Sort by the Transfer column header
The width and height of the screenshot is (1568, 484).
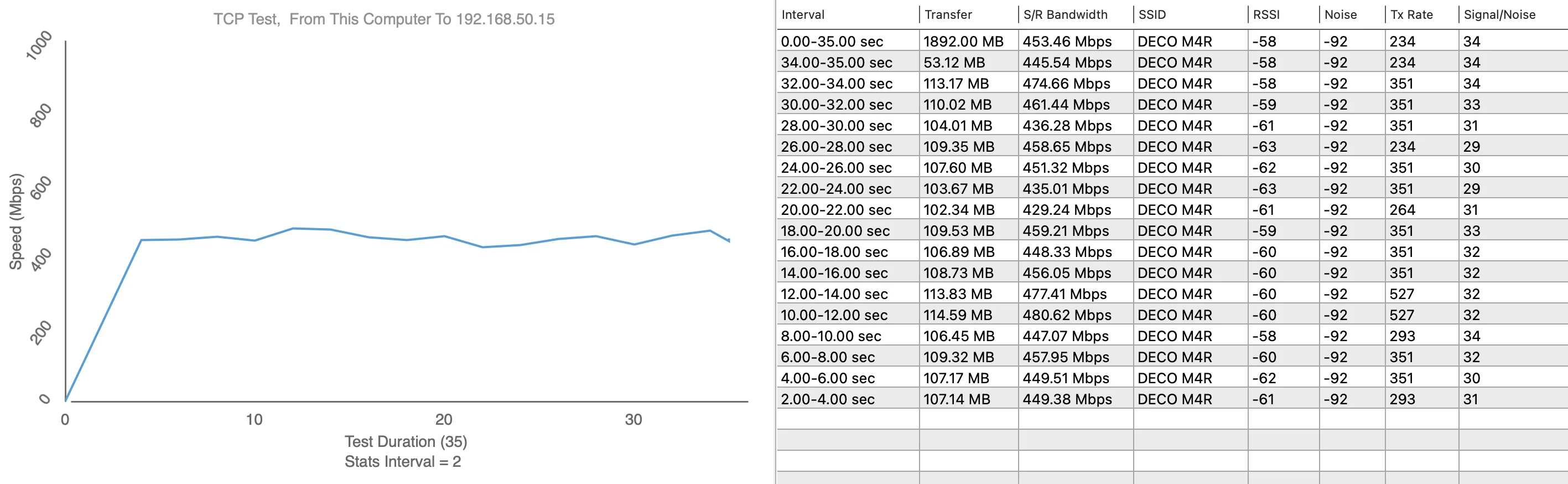coord(948,14)
